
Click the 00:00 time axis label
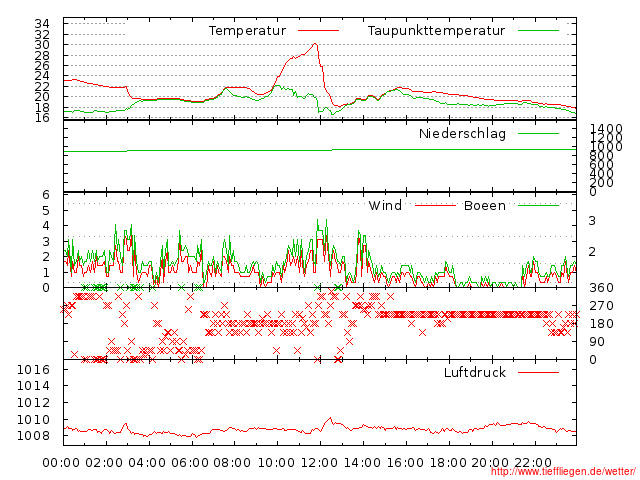tap(61, 463)
